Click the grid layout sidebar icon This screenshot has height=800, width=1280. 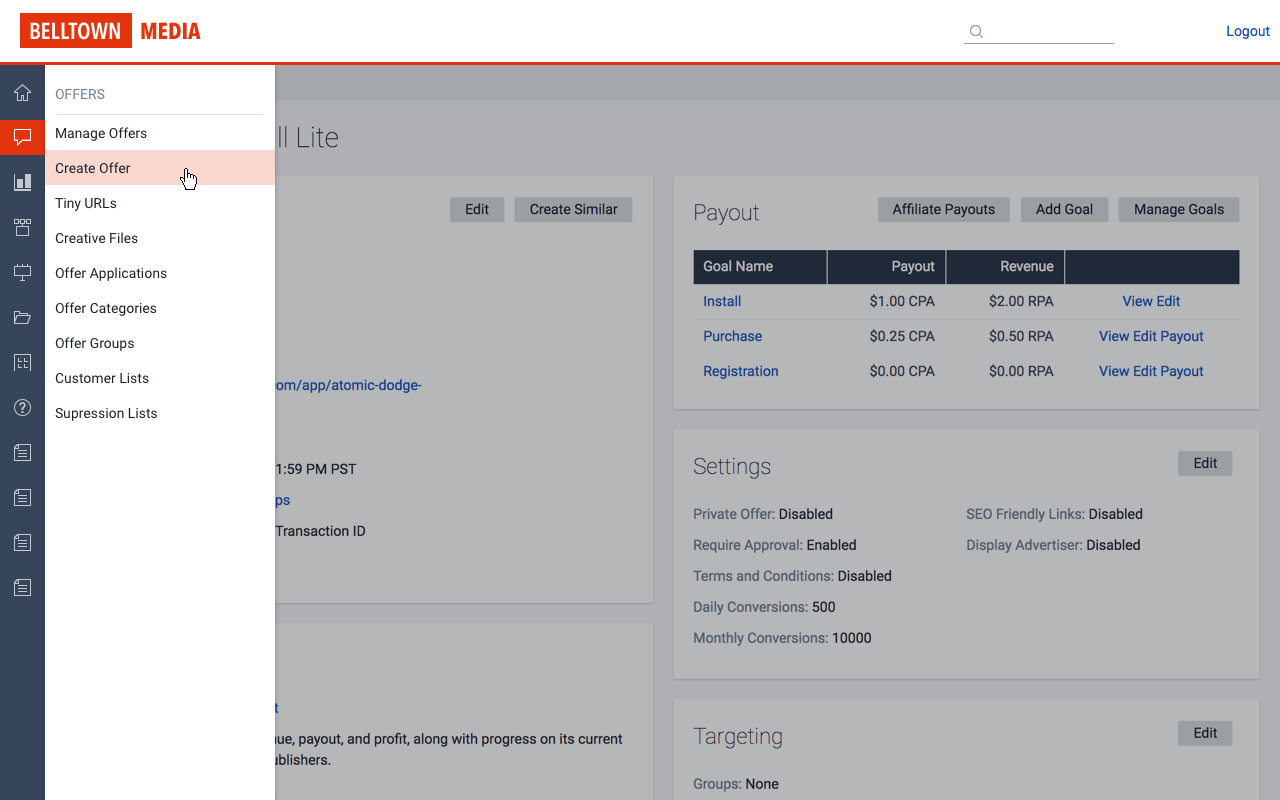pyautogui.click(x=22, y=362)
